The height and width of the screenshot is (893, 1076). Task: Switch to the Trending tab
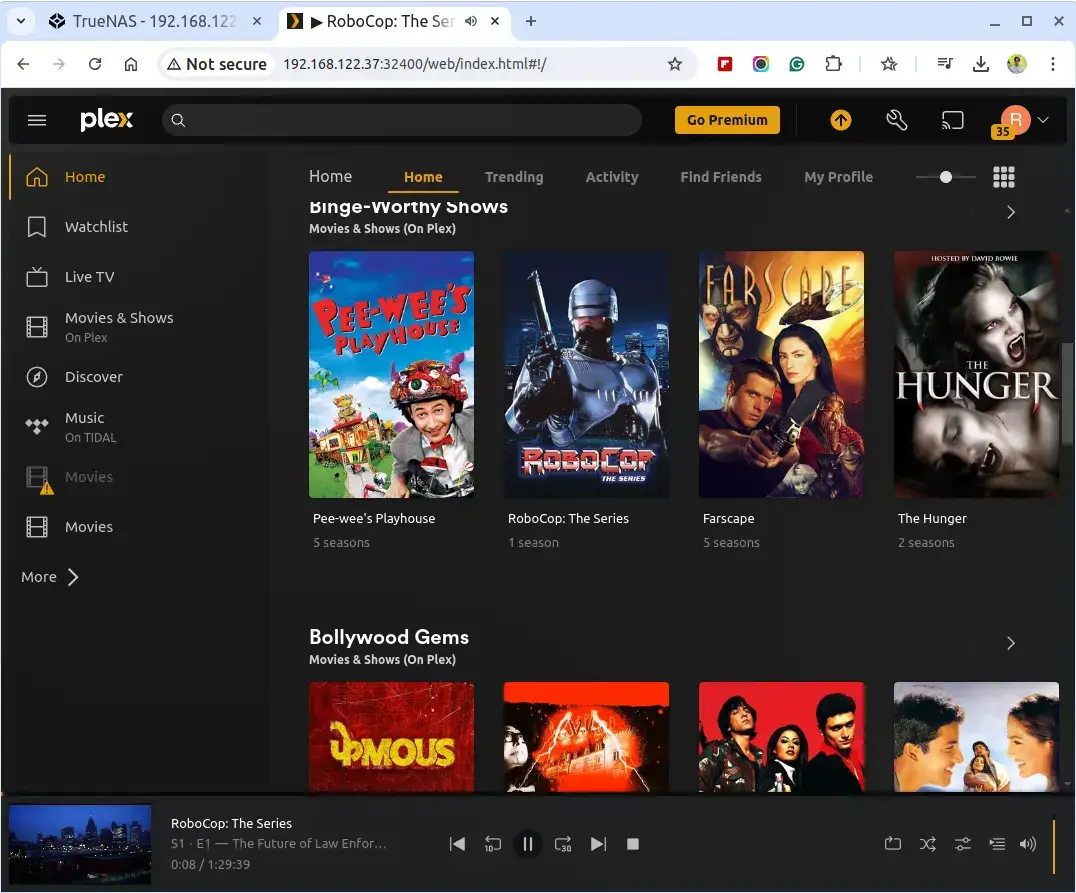pyautogui.click(x=514, y=177)
